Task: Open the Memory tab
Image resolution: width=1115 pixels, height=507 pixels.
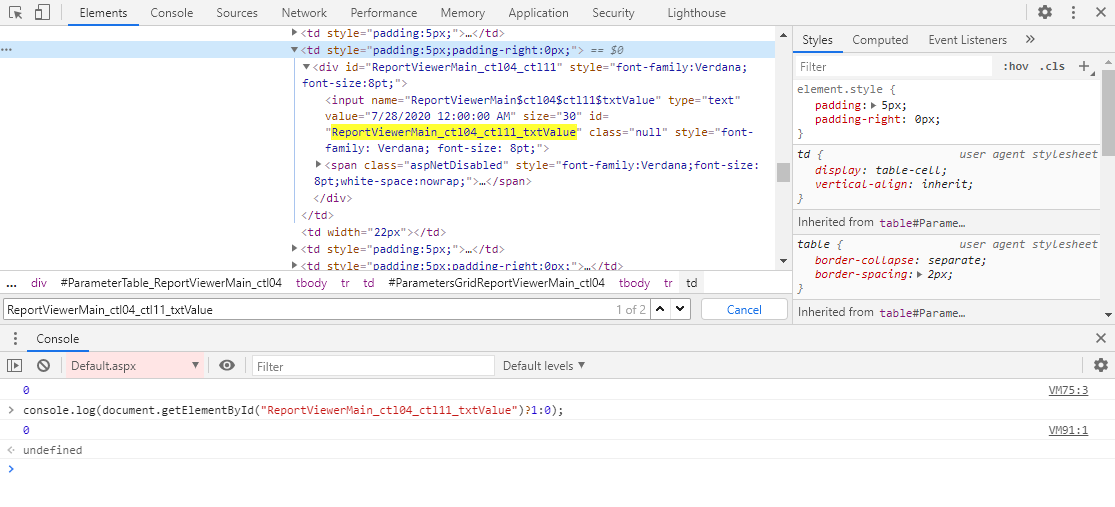Action: (462, 13)
